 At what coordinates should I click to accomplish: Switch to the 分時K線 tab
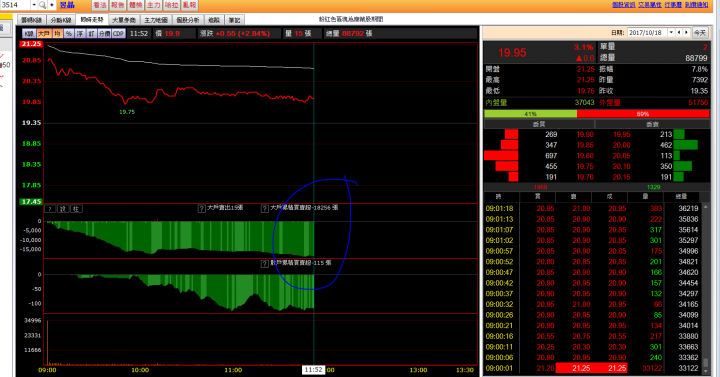(x=61, y=20)
